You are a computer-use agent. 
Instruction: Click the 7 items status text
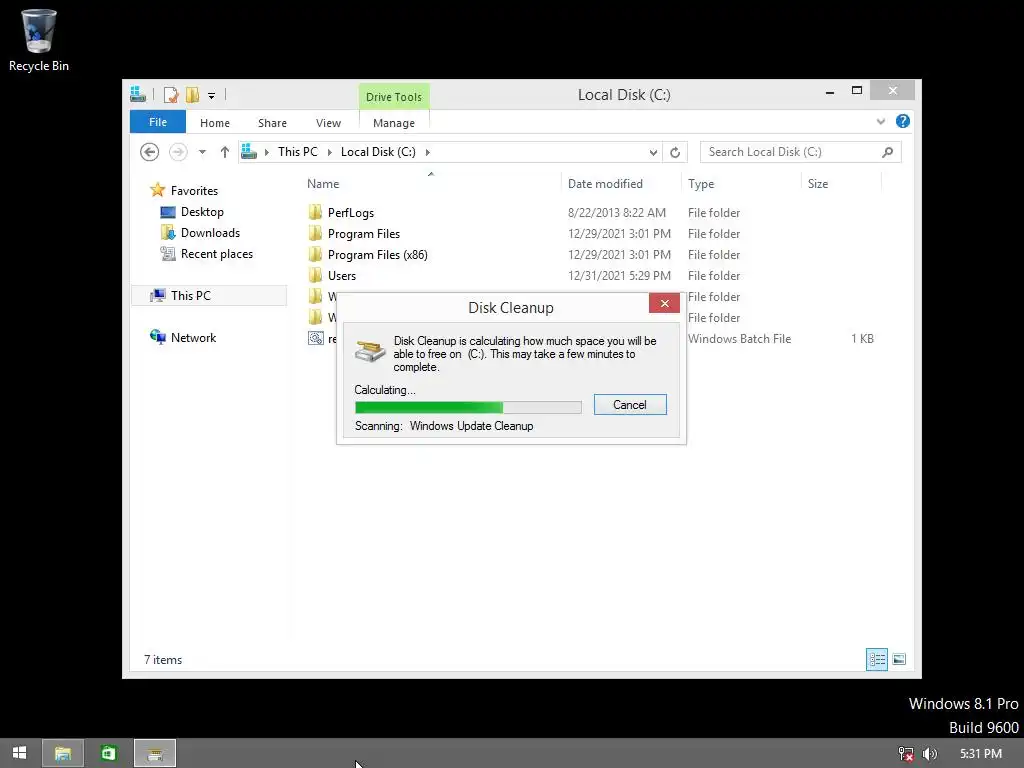[x=163, y=660]
